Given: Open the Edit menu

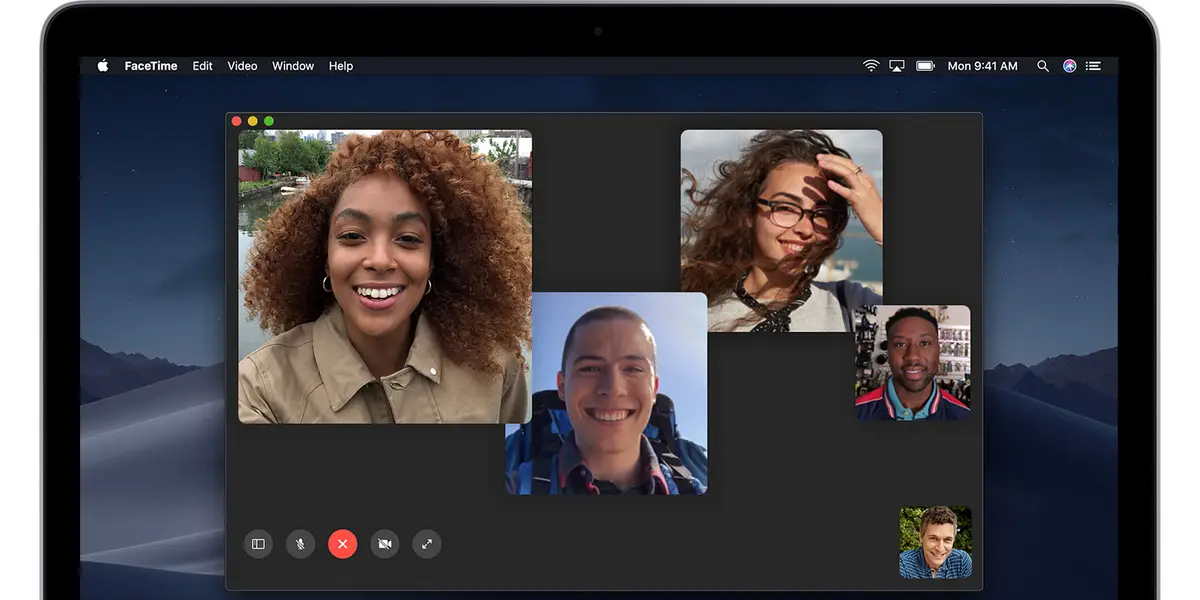Looking at the screenshot, I should click(203, 66).
